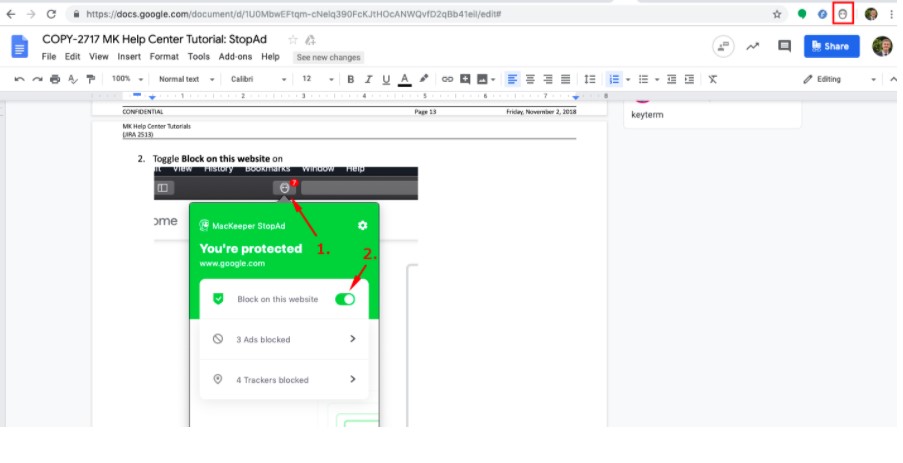
Task: Set right alignment
Action: tap(548, 79)
